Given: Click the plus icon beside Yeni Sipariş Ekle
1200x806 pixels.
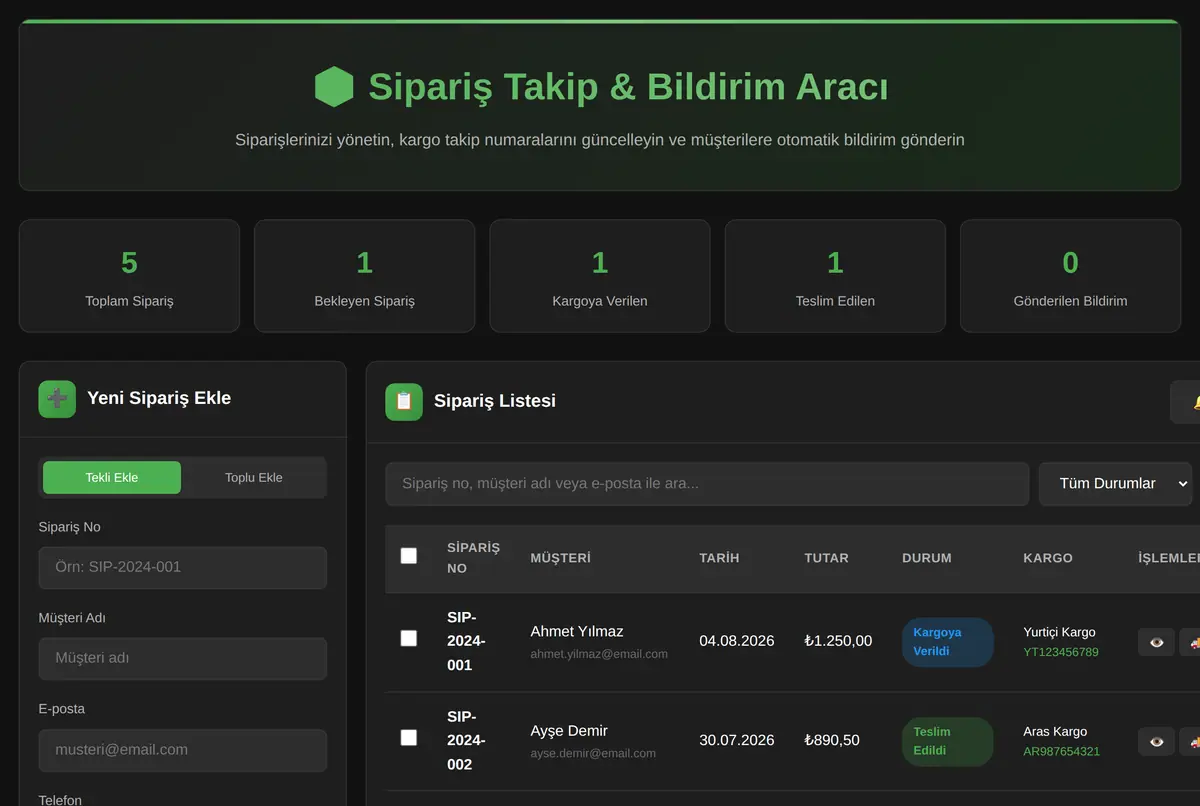Looking at the screenshot, I should coord(57,399).
